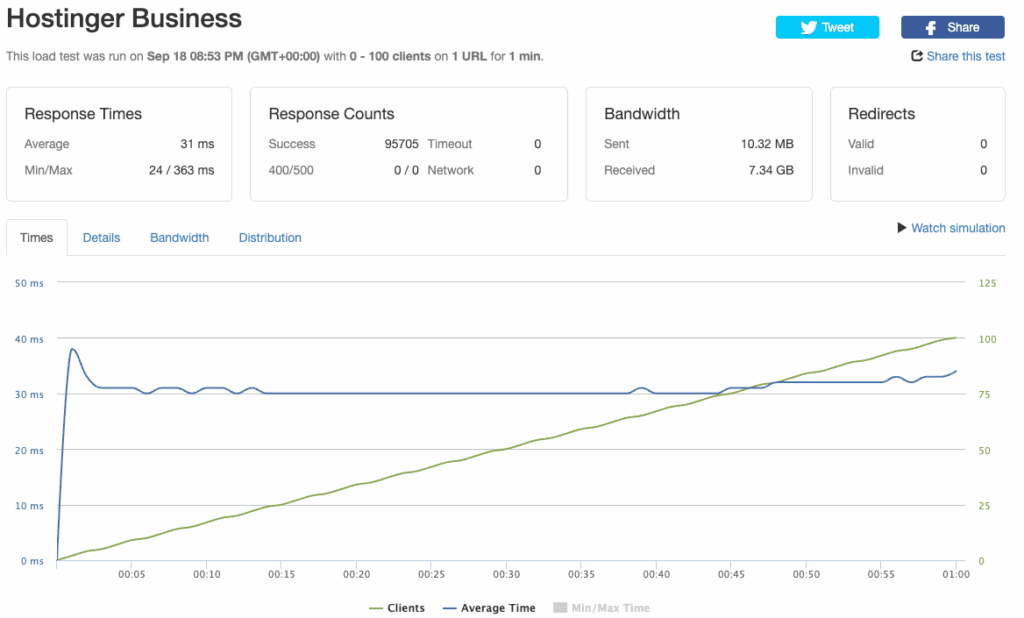
Task: Click the Redirects summary card
Action: (917, 144)
